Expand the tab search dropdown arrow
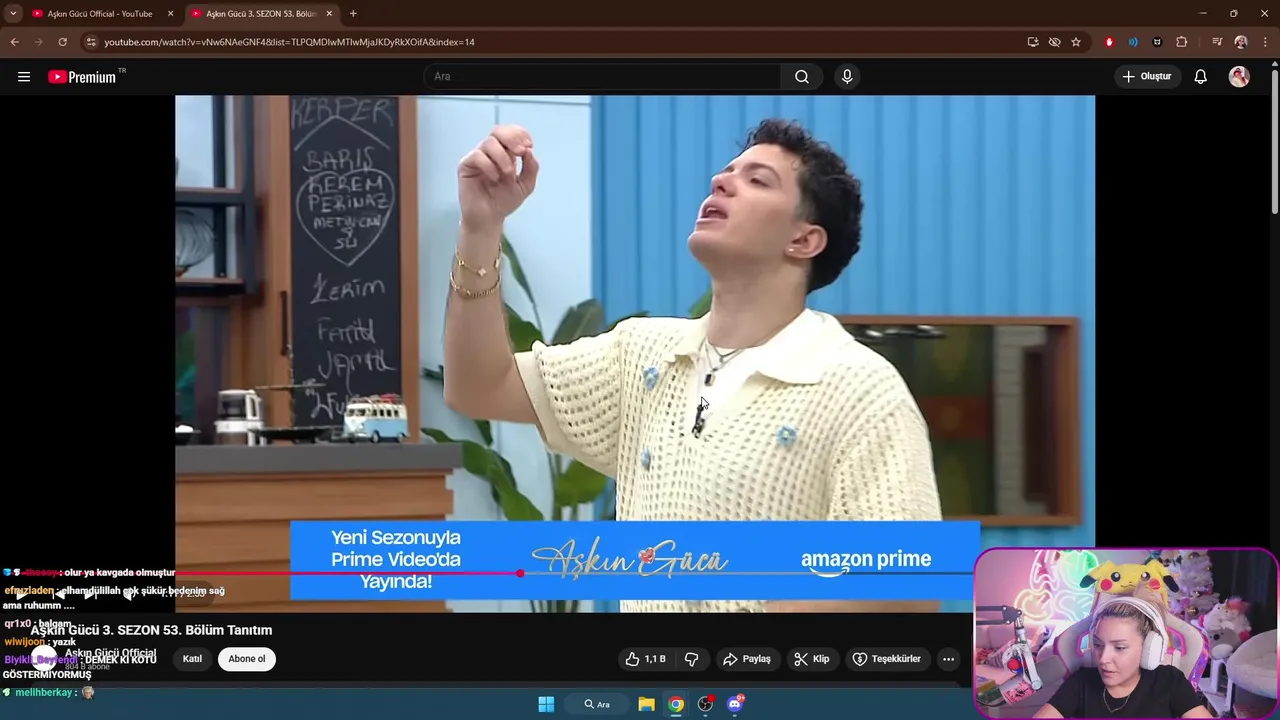Screen dimensions: 1280x720 pyautogui.click(x=13, y=14)
